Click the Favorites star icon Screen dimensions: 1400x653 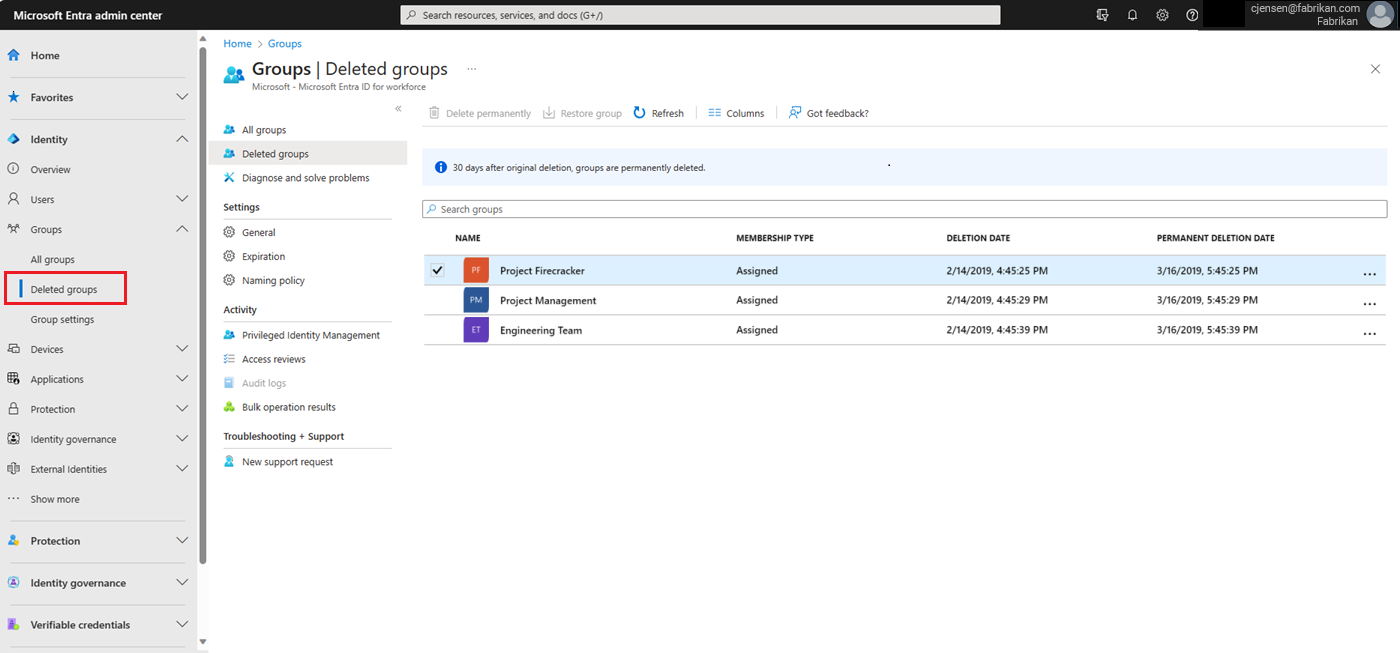[14, 98]
